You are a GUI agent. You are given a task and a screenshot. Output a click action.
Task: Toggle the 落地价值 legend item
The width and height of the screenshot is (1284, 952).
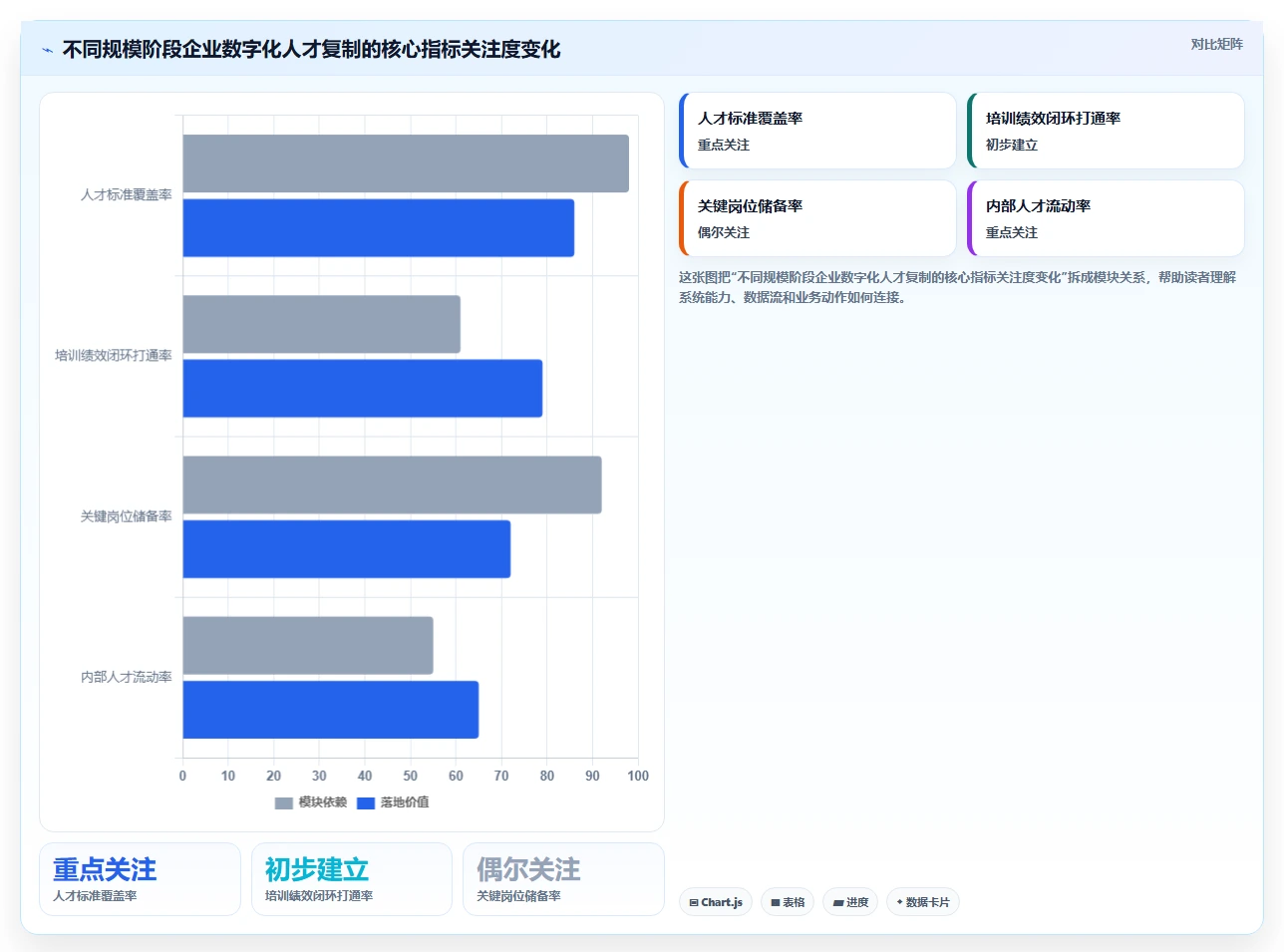click(x=393, y=802)
